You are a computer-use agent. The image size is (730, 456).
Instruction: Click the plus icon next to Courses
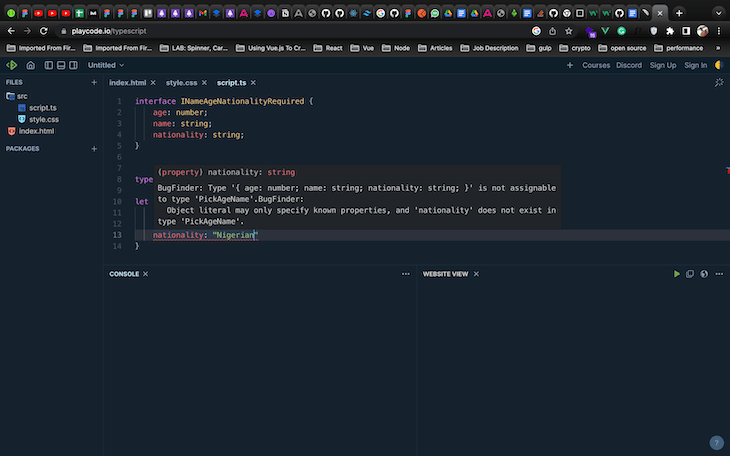[570, 65]
